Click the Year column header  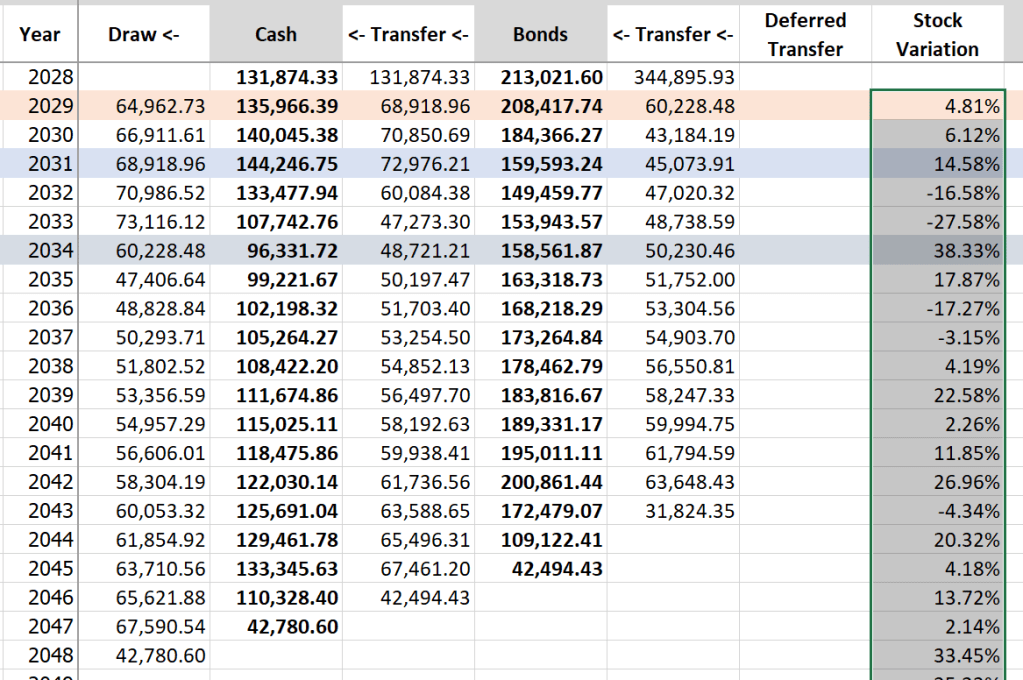coord(39,34)
